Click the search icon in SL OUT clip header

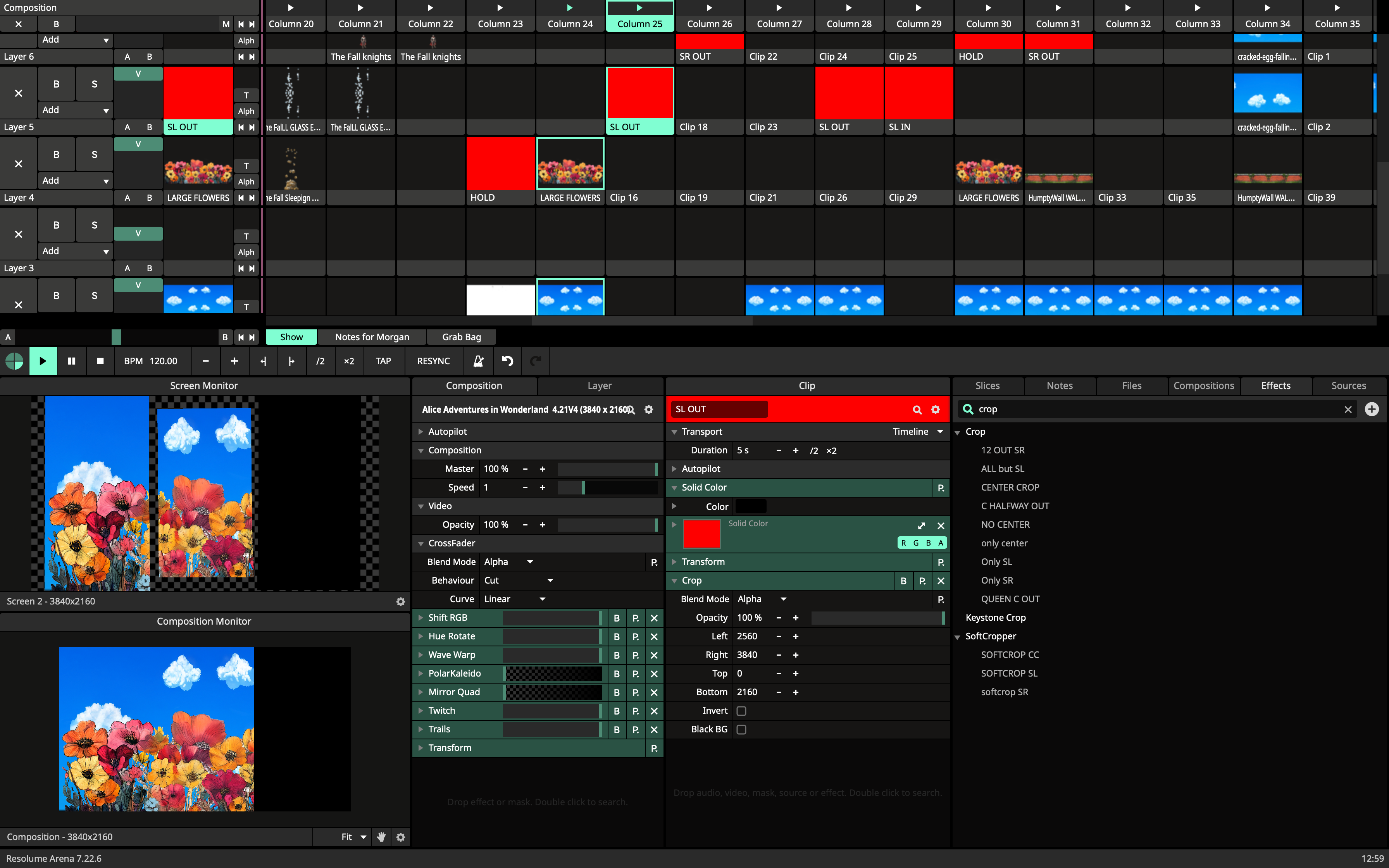tap(917, 409)
